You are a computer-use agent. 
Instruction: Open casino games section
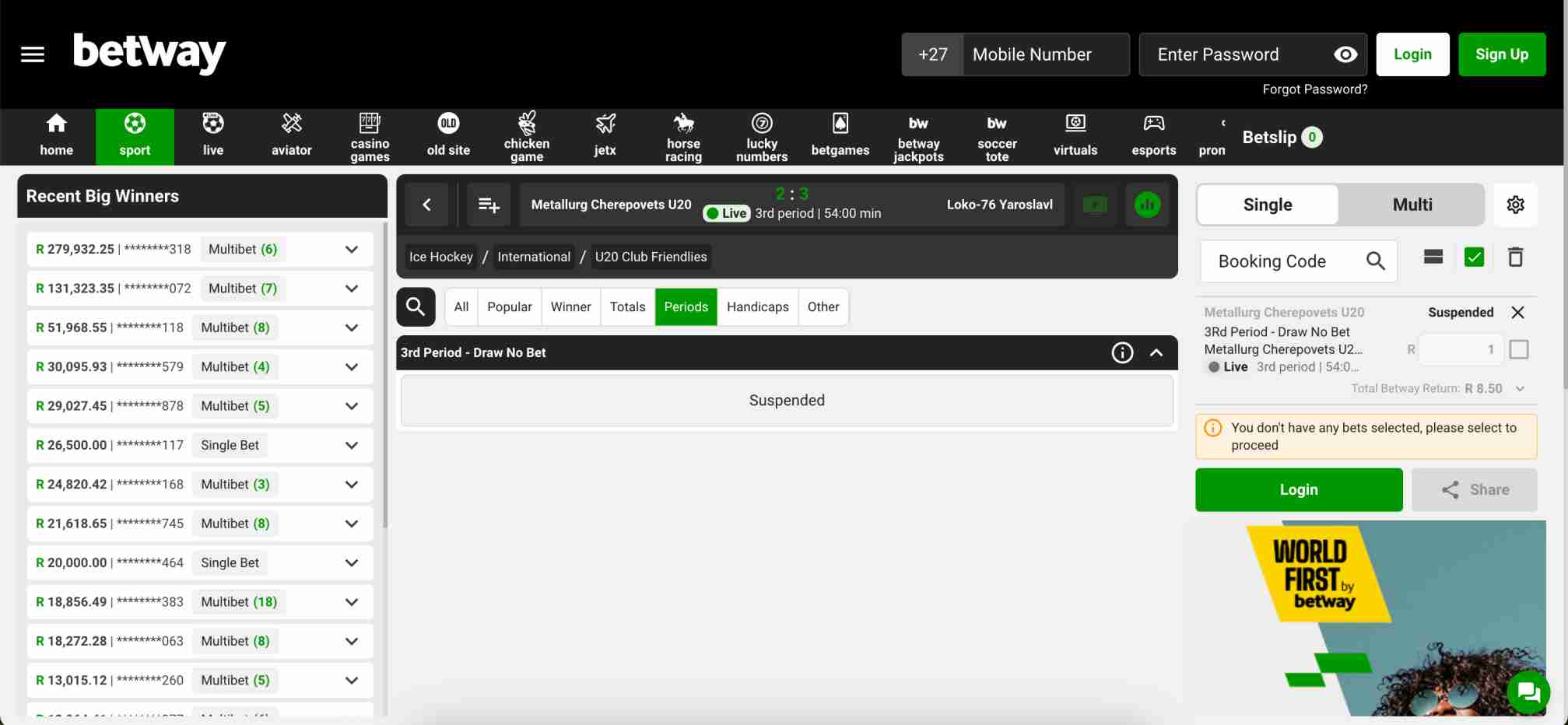click(x=370, y=136)
